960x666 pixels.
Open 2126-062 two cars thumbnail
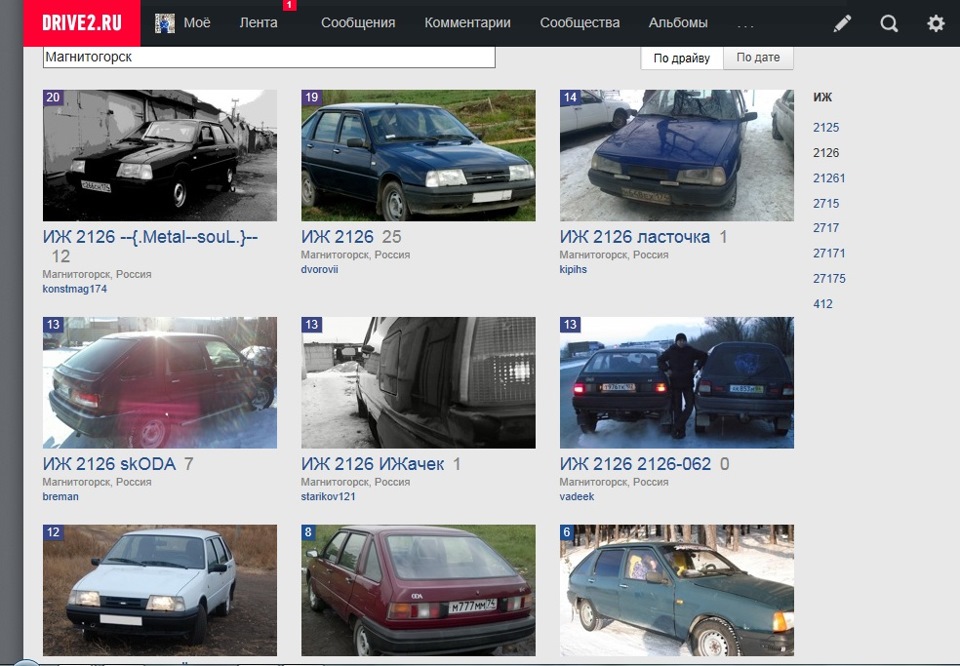pos(677,383)
